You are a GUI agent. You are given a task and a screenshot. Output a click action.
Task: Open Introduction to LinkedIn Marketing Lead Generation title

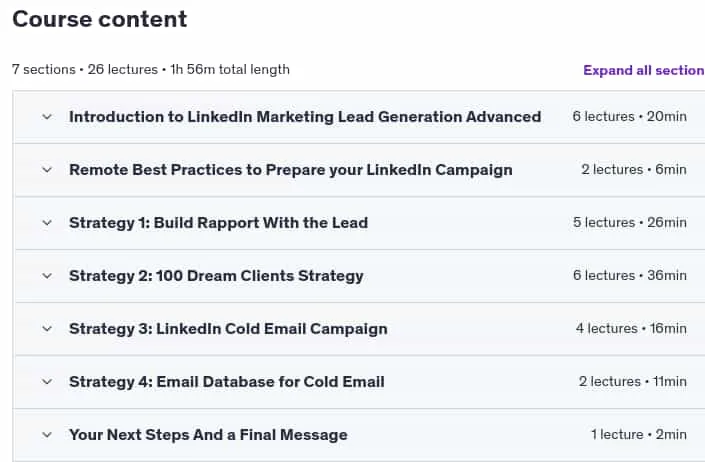point(305,117)
